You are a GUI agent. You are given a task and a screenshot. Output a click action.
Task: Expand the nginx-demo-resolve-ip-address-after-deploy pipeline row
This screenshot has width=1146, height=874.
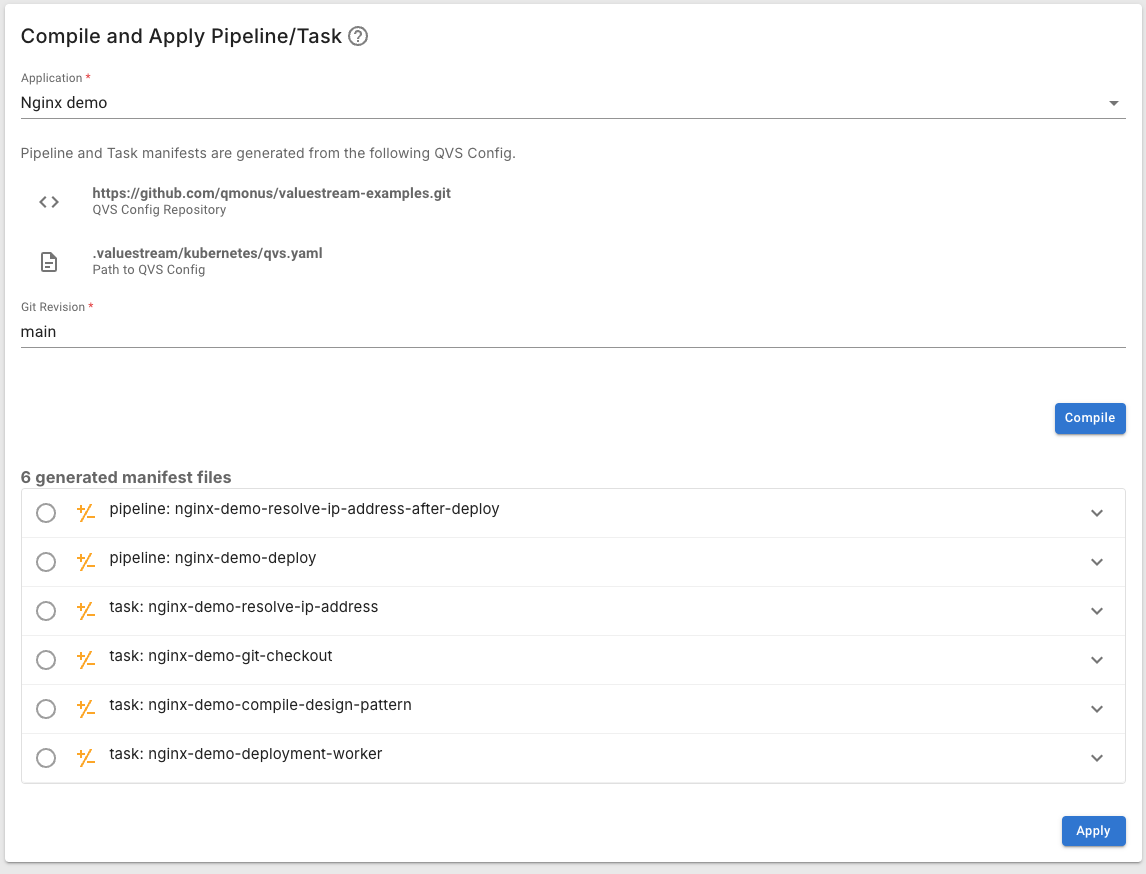(x=1097, y=513)
